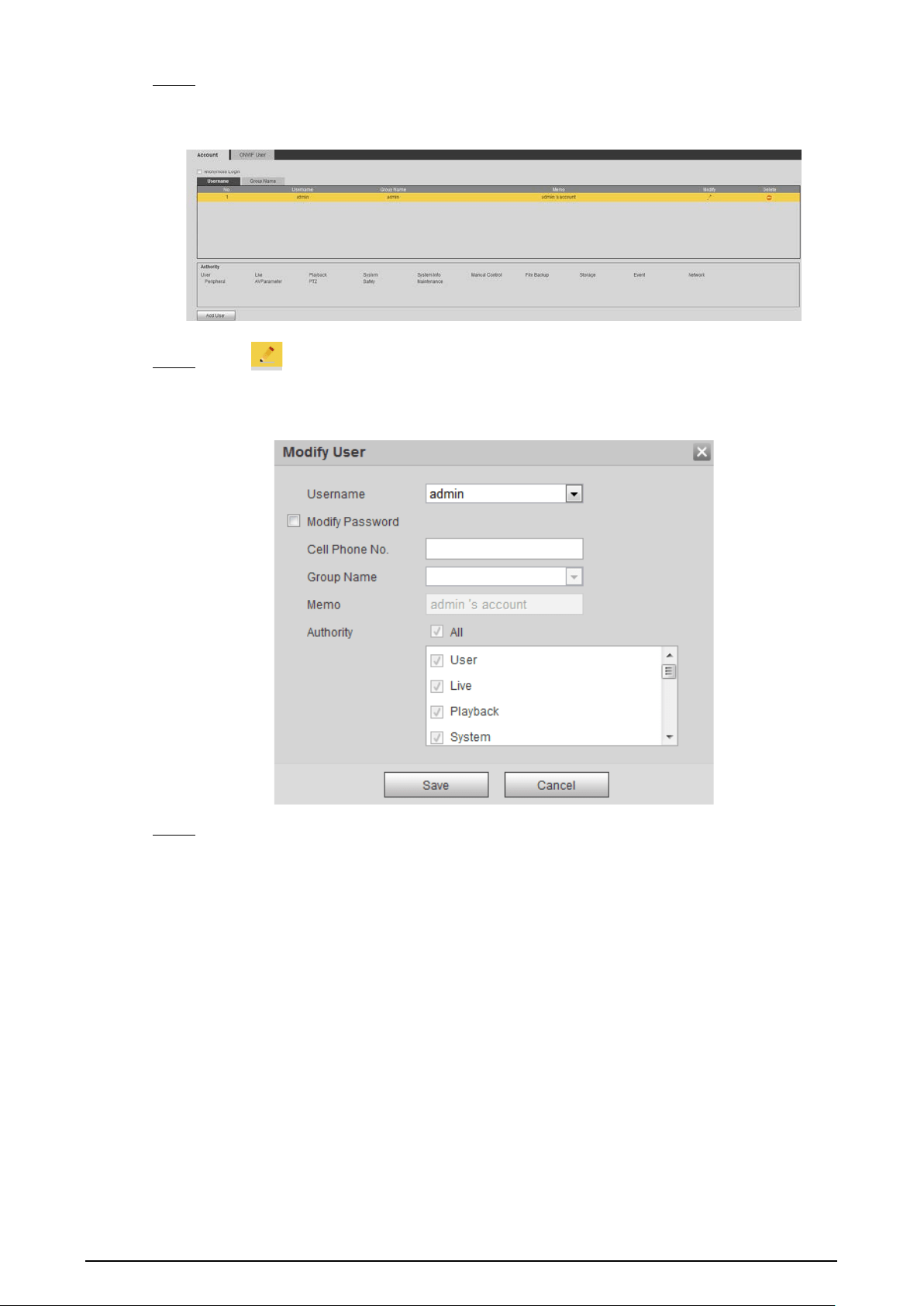Click the authority list scrollbar thumb
The width and height of the screenshot is (924, 1306).
coord(669,671)
